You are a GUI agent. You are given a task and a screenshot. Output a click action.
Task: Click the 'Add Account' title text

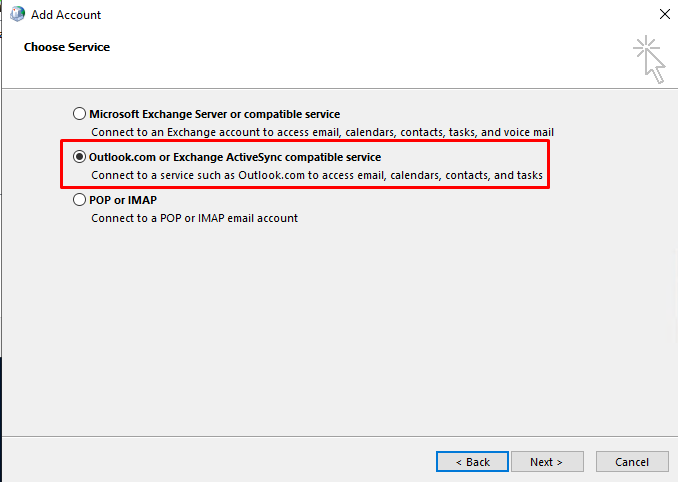[66, 15]
